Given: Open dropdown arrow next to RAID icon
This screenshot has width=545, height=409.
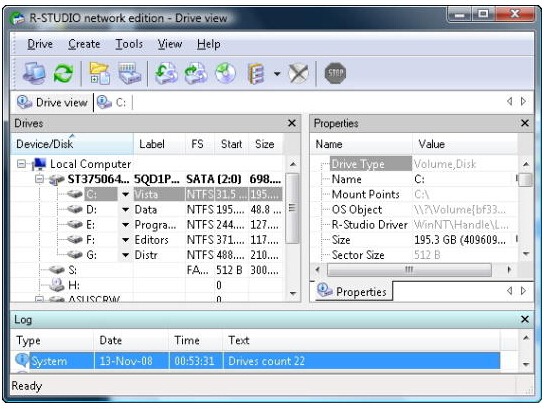Looking at the screenshot, I should pos(277,74).
